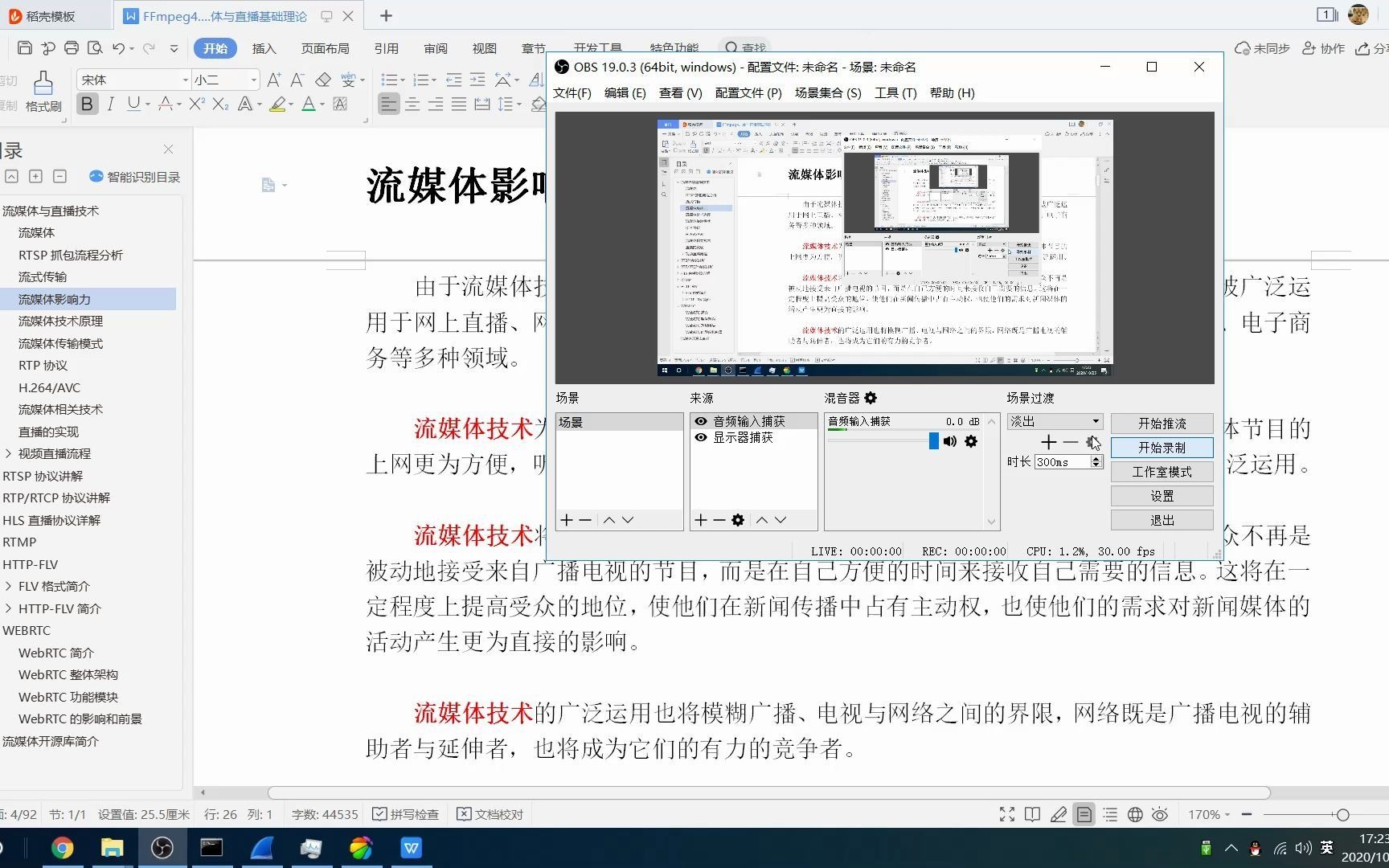The width and height of the screenshot is (1389, 868).
Task: Add a new source in 来源 panel
Action: pos(701,520)
